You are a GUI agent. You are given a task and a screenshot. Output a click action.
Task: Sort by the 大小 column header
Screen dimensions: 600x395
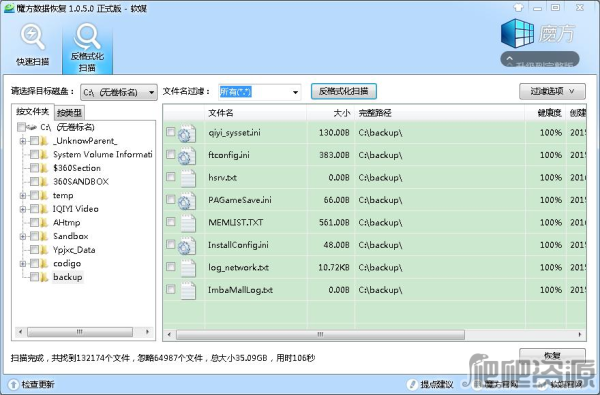click(331, 113)
